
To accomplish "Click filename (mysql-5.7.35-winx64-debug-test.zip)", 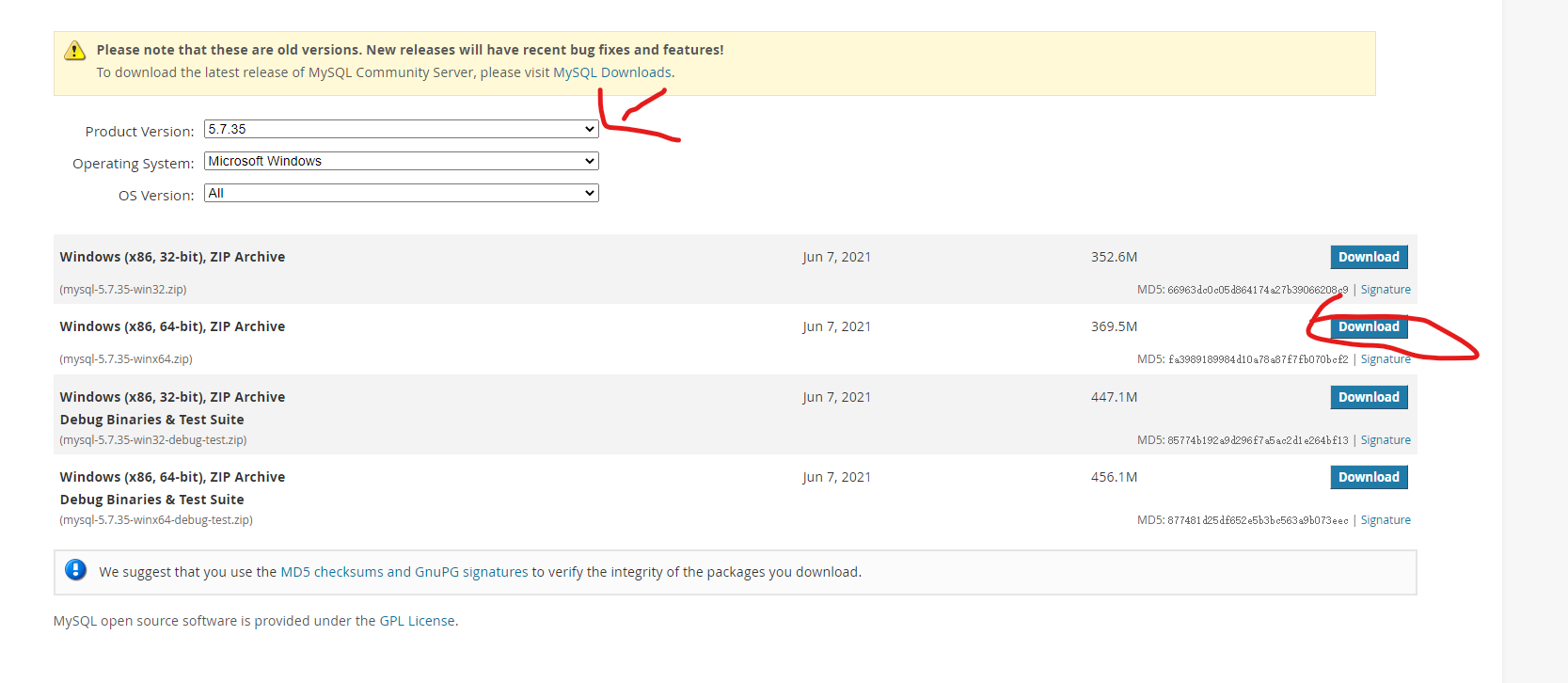I will coord(156,520).
